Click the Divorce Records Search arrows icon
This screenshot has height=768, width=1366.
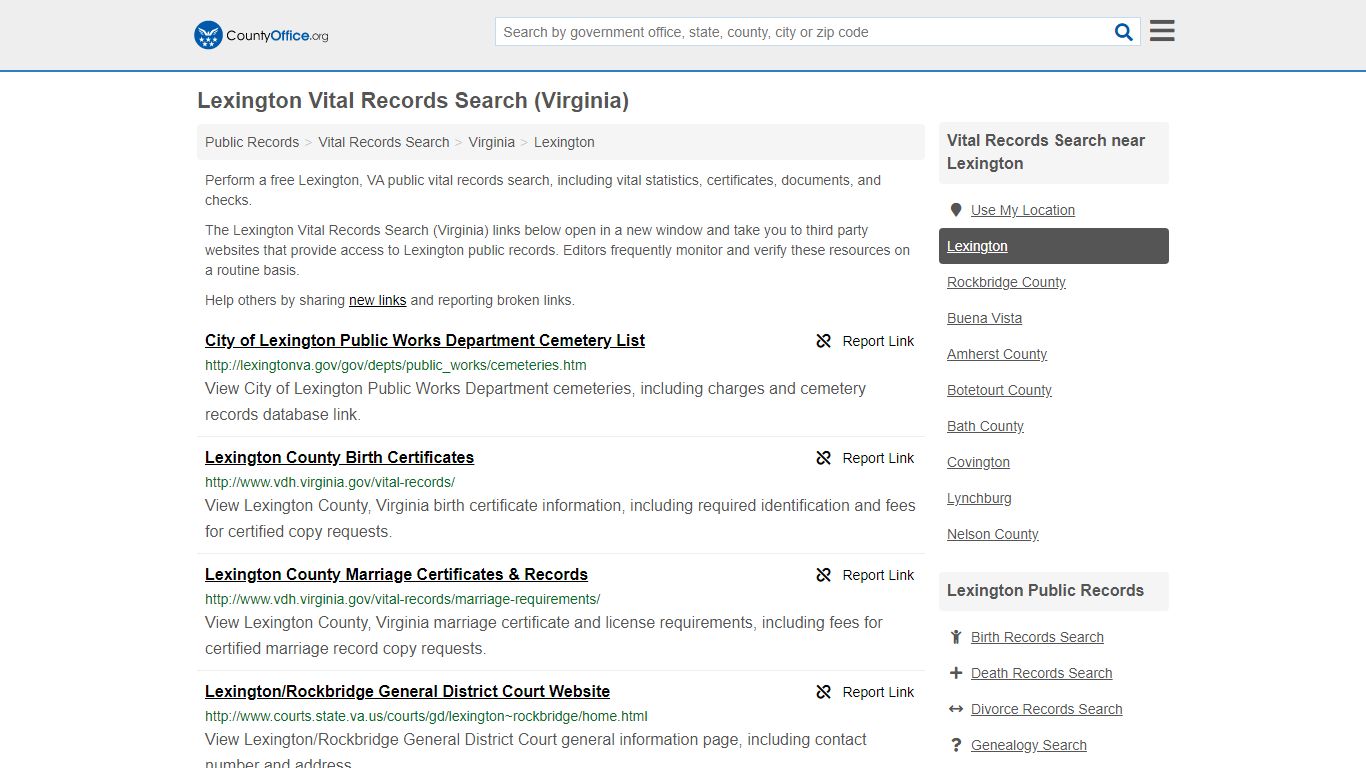(x=956, y=709)
